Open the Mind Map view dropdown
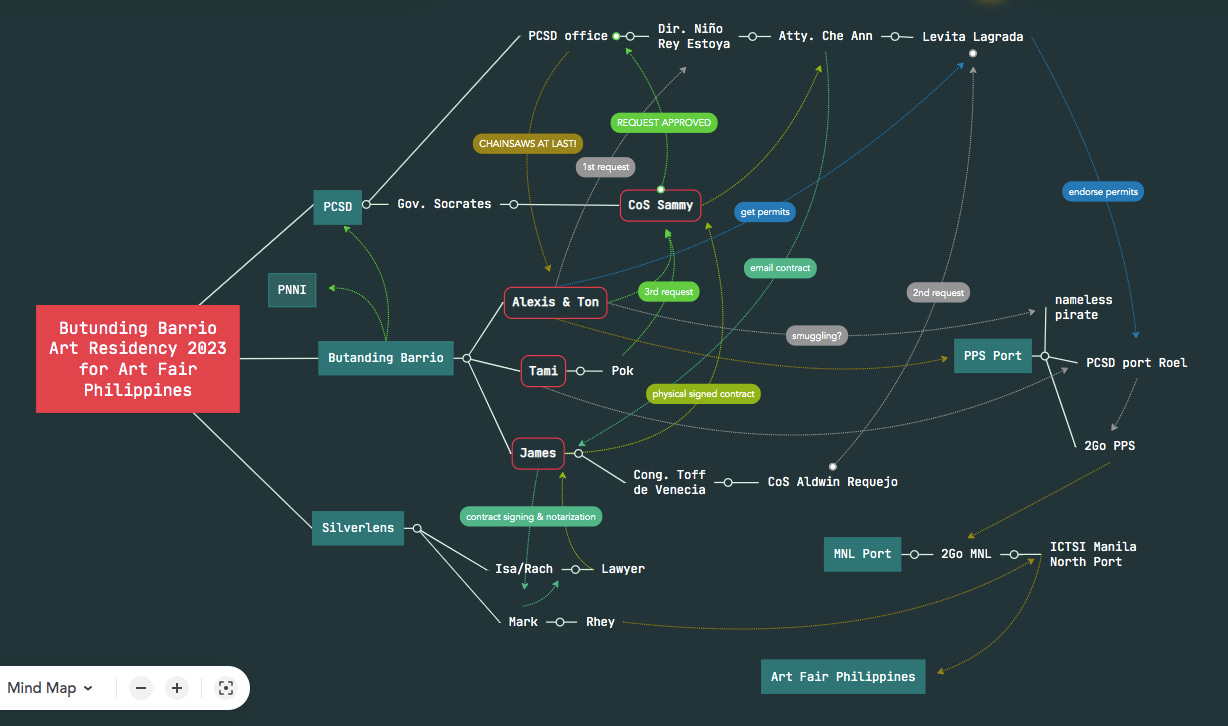 [50, 688]
